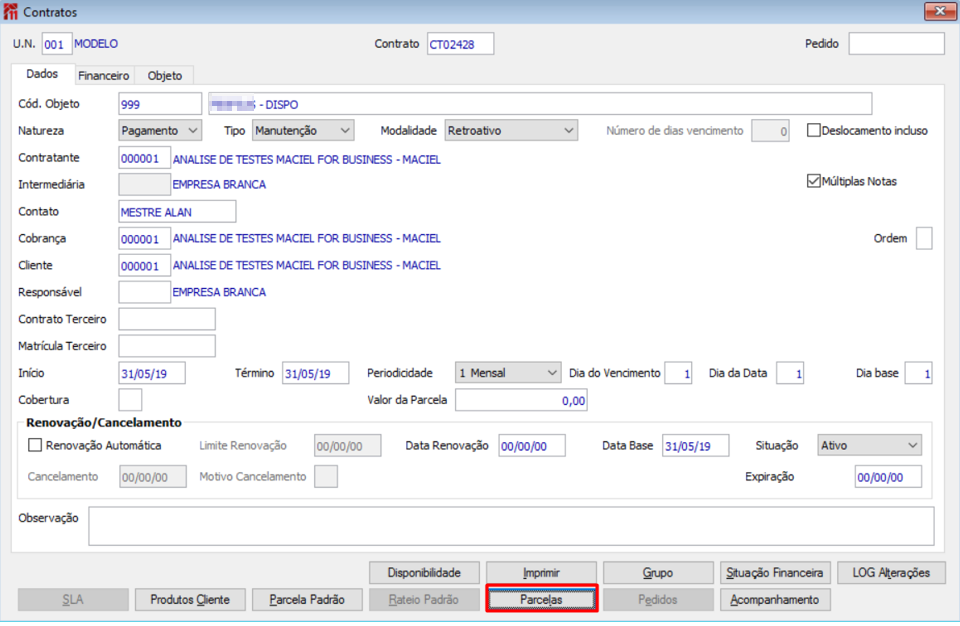The width and height of the screenshot is (960, 626).
Task: Click the Renovação/Cancelamento group heading
Action: coord(104,423)
